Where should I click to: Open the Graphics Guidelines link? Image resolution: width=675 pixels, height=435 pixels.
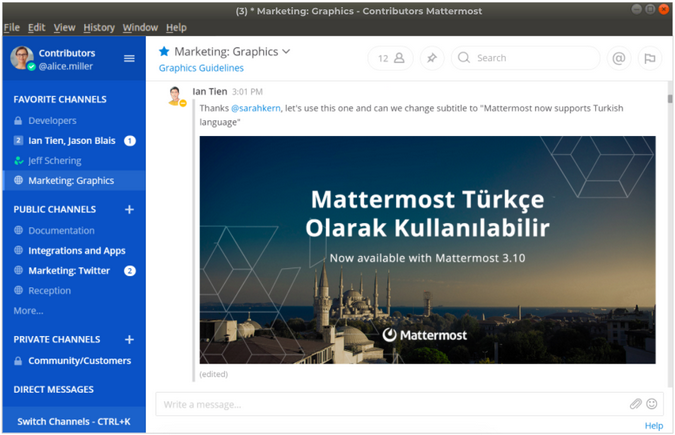pos(201,68)
